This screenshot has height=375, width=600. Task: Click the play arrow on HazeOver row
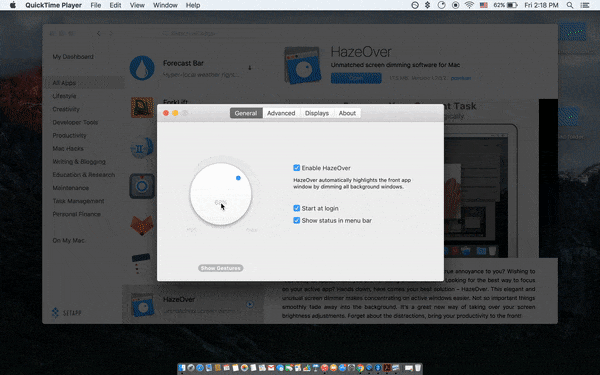pyautogui.click(x=250, y=304)
